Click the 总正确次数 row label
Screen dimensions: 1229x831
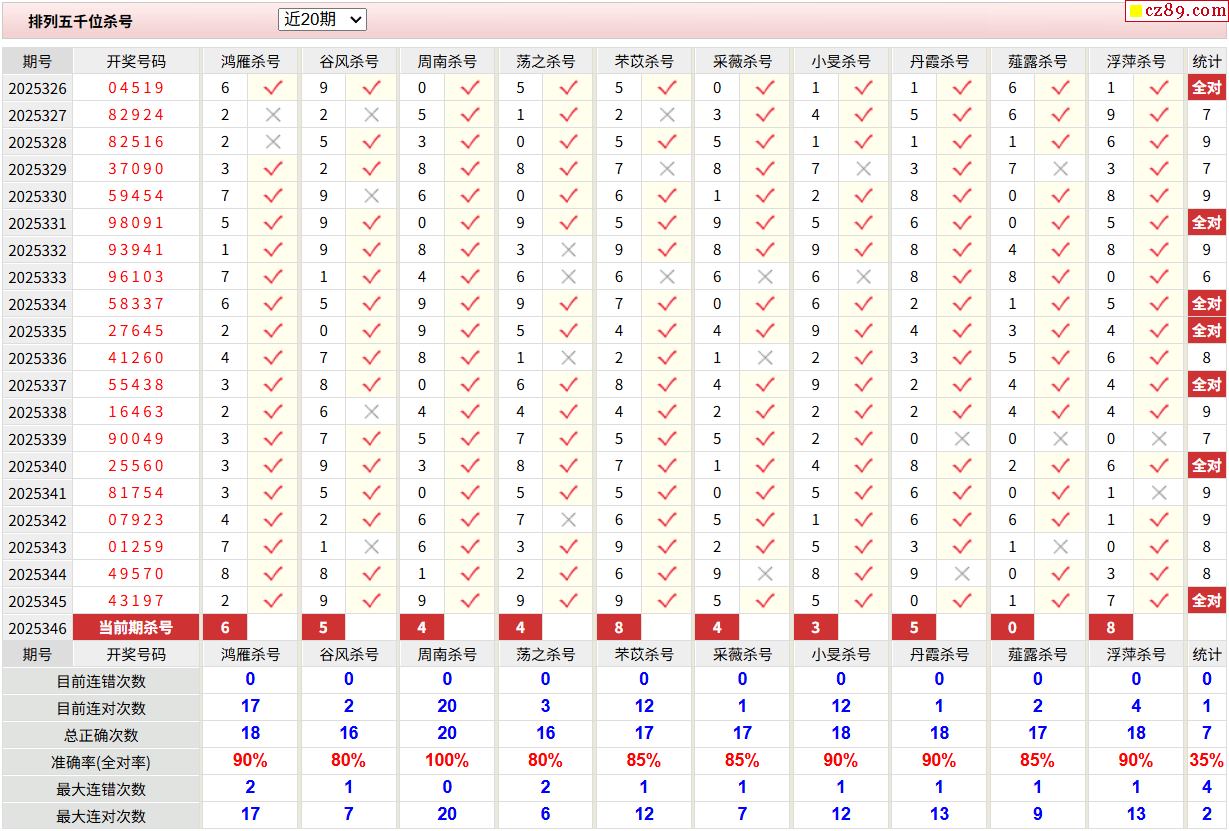(x=101, y=735)
